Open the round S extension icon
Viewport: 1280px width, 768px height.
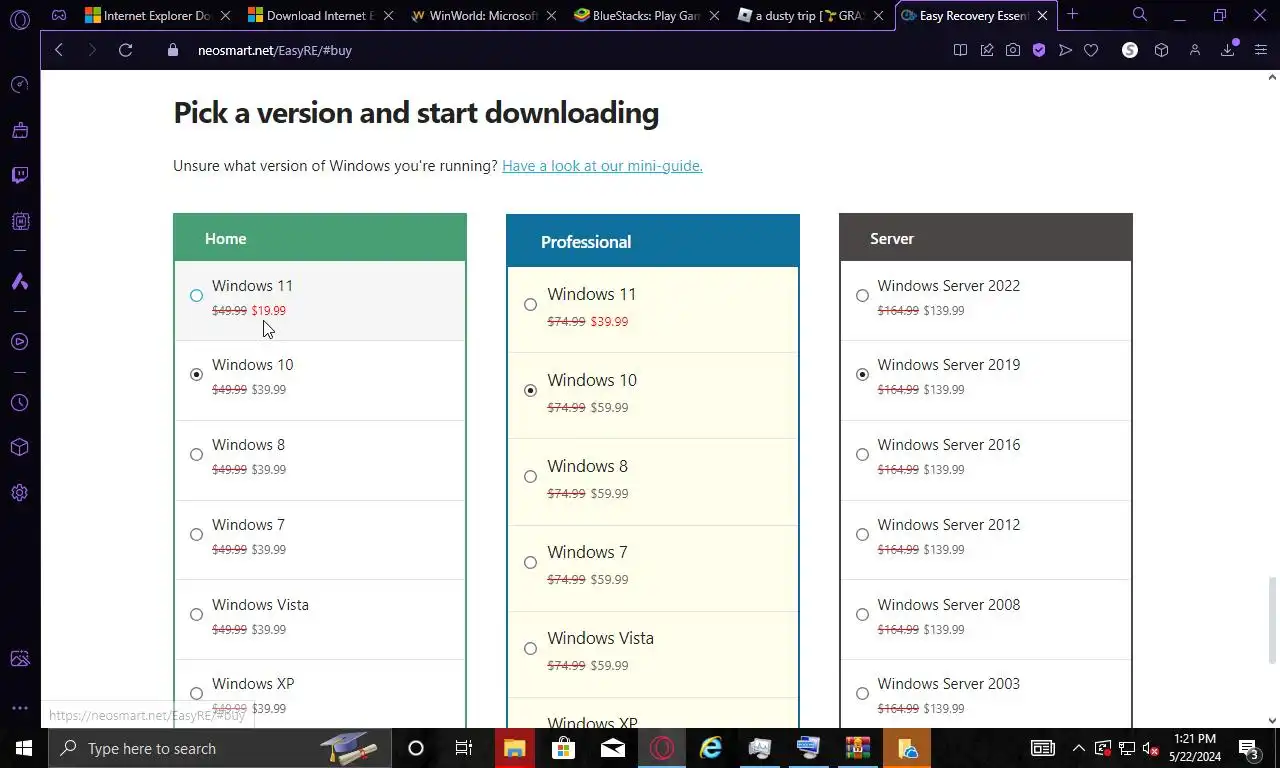tap(1130, 50)
